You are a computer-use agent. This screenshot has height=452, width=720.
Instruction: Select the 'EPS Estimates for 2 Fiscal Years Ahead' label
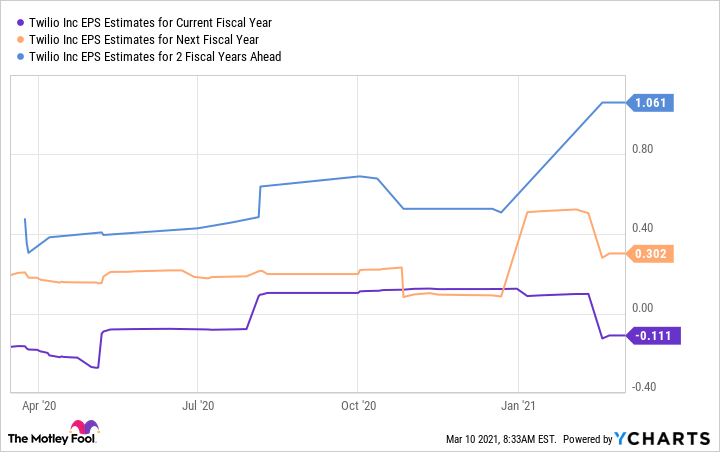pyautogui.click(x=152, y=57)
